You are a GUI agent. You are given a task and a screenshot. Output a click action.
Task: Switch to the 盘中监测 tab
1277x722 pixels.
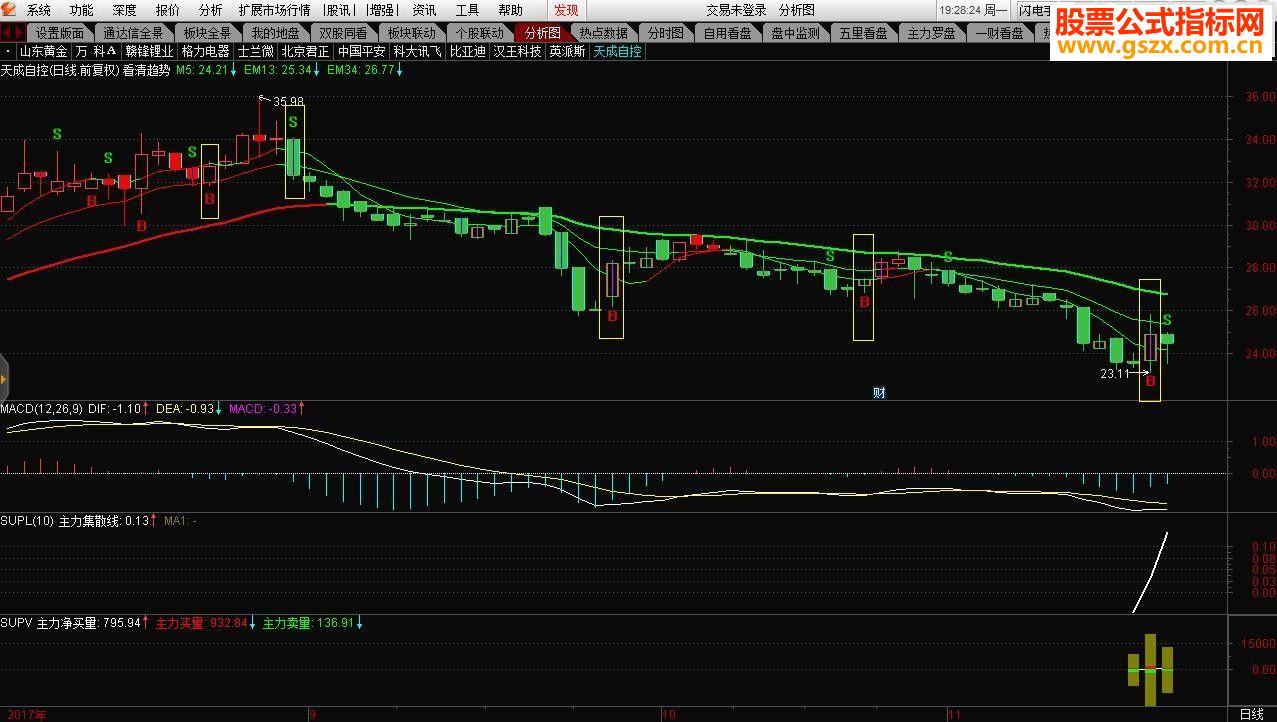point(795,32)
